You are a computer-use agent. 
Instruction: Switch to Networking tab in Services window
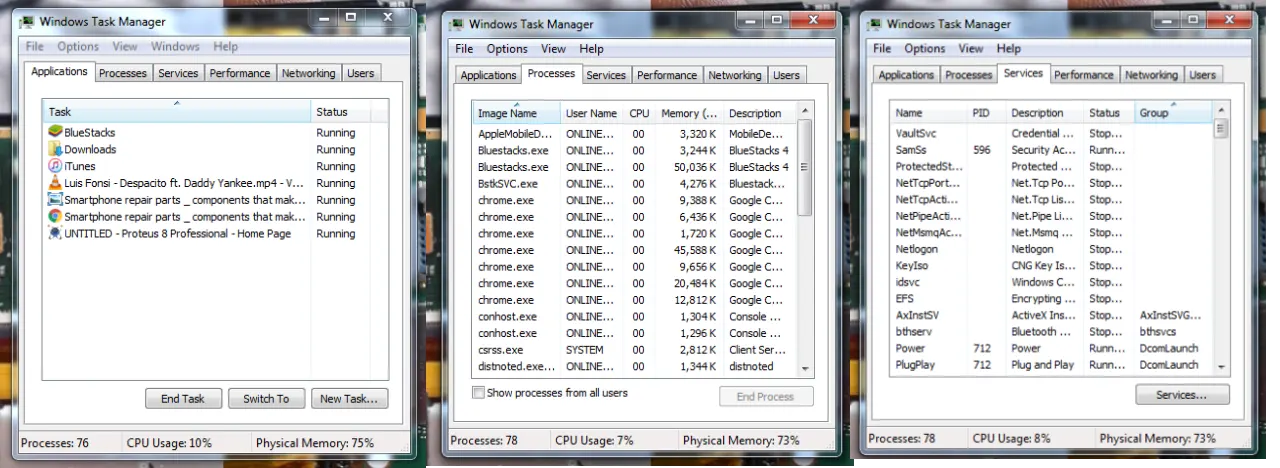[x=1151, y=75]
